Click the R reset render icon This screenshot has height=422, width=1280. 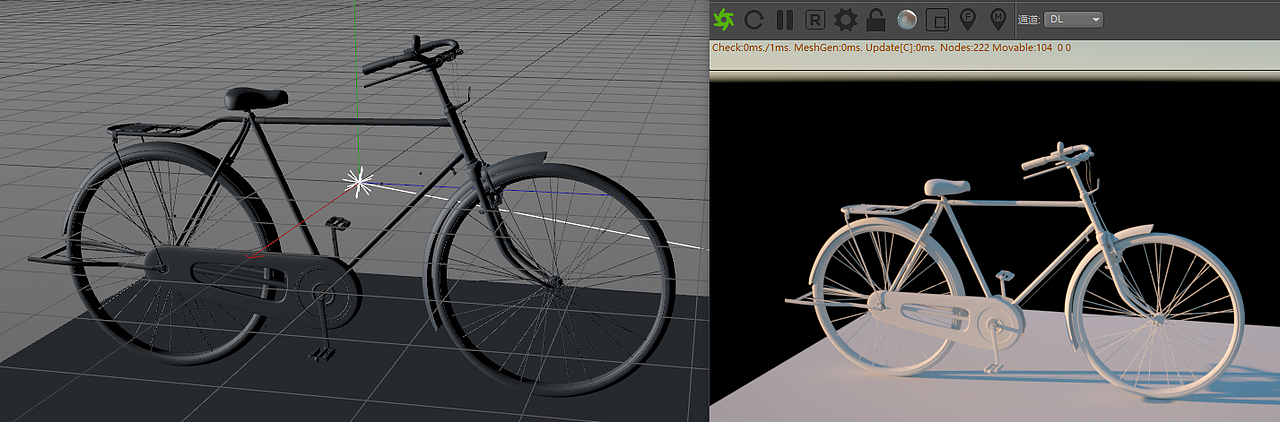(x=815, y=19)
